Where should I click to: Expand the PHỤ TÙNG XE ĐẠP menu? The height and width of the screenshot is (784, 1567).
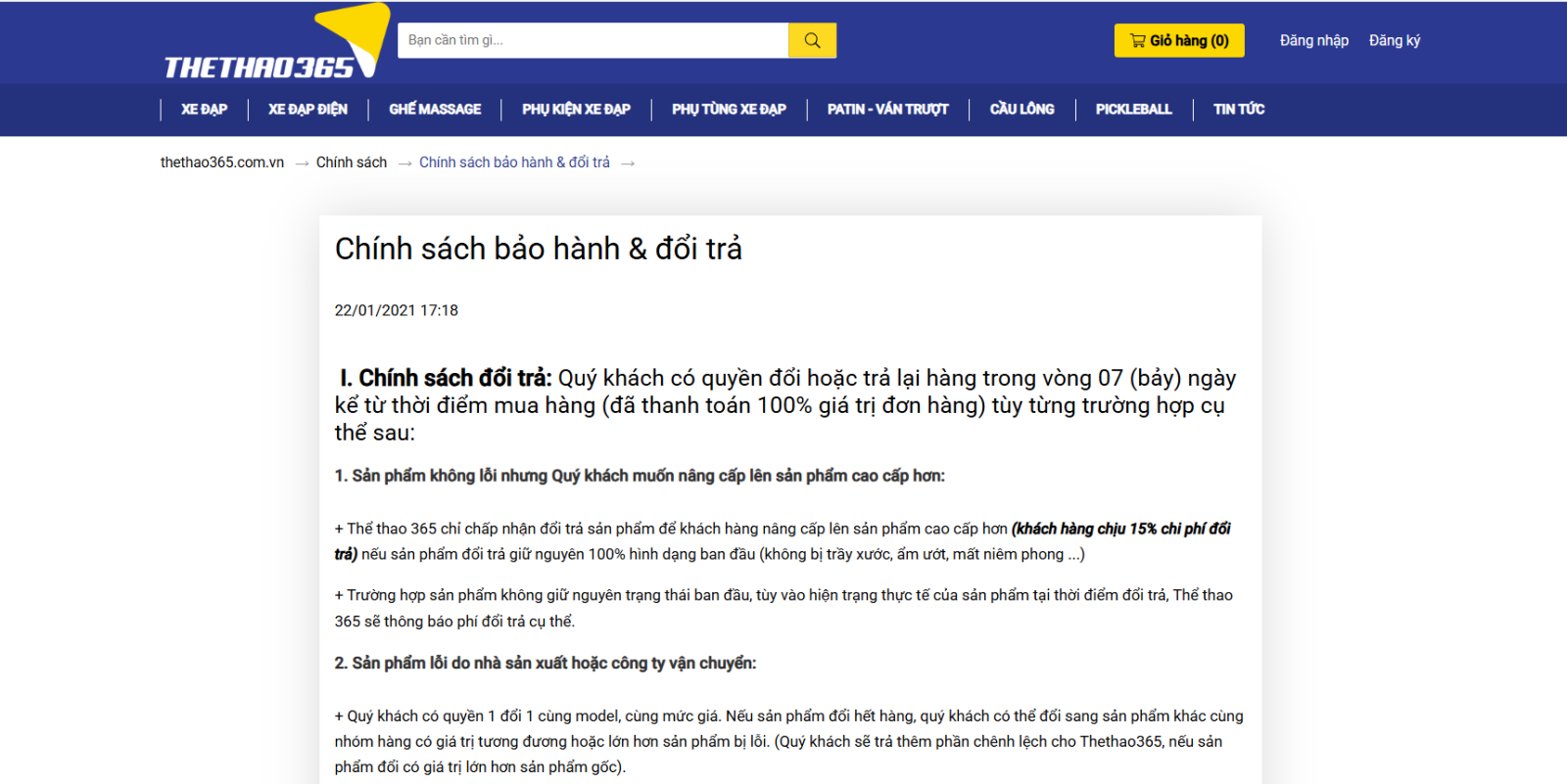point(729,109)
